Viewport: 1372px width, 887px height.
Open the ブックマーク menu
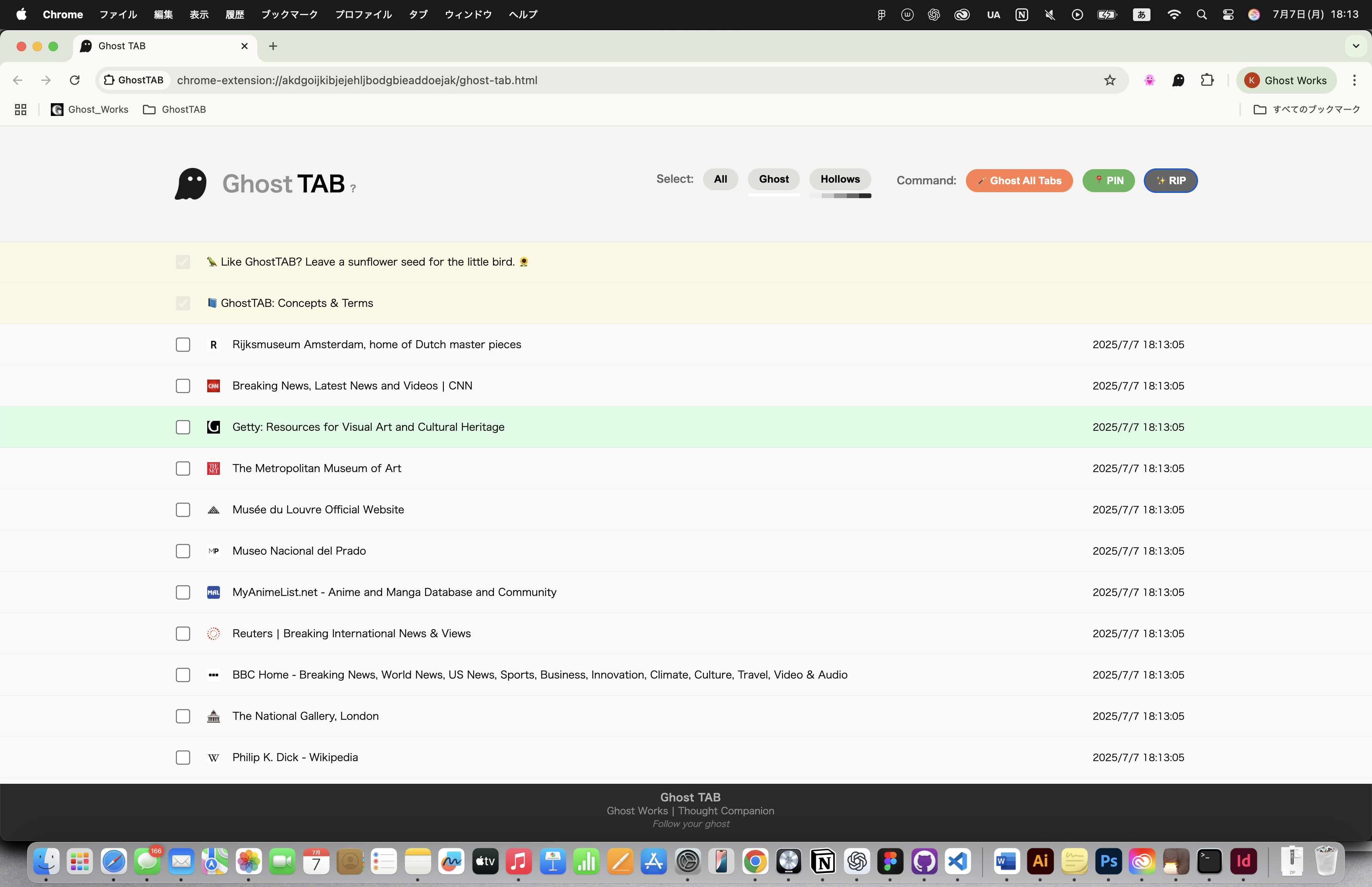coord(289,14)
